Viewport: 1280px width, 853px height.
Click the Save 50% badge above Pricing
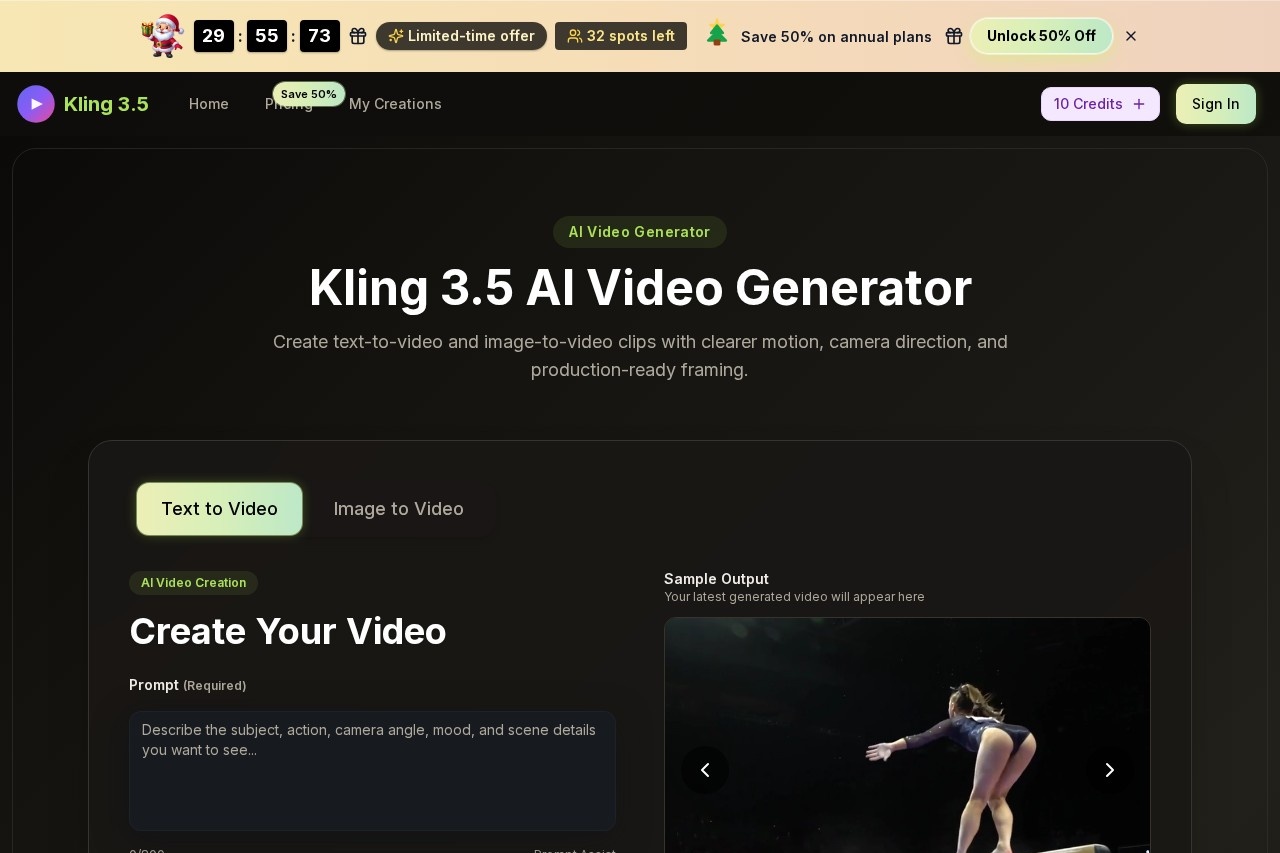coord(308,94)
